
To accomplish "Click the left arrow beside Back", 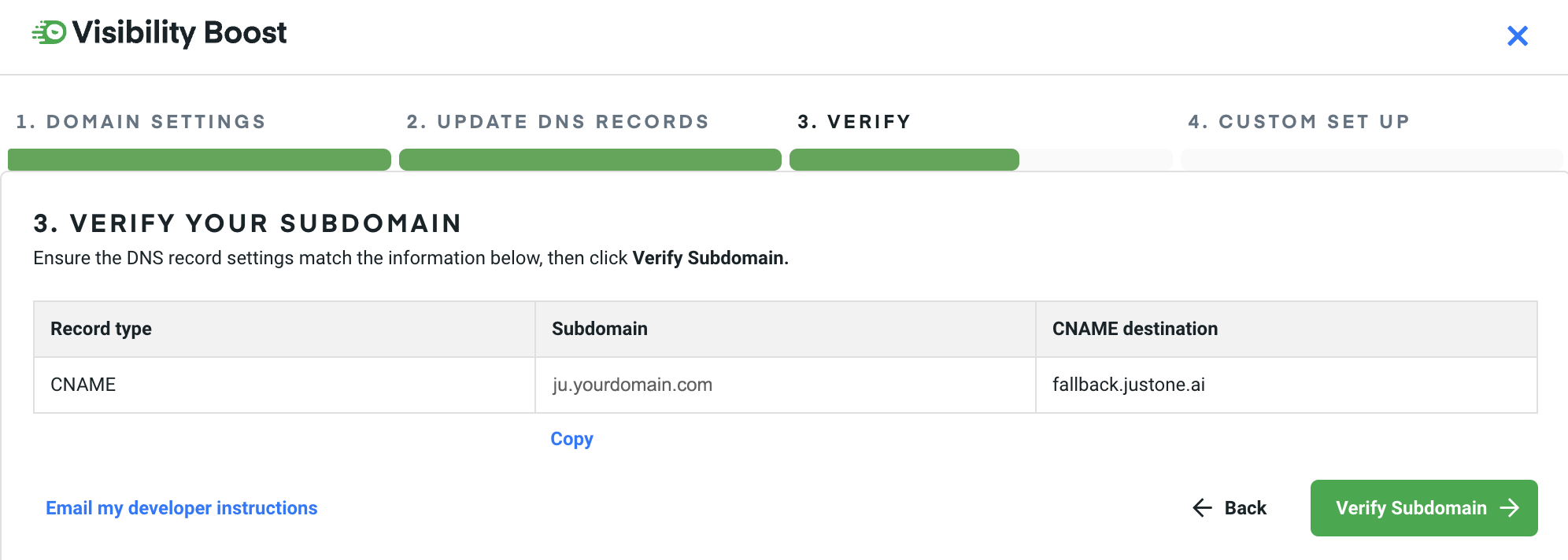I will click(x=1202, y=508).
